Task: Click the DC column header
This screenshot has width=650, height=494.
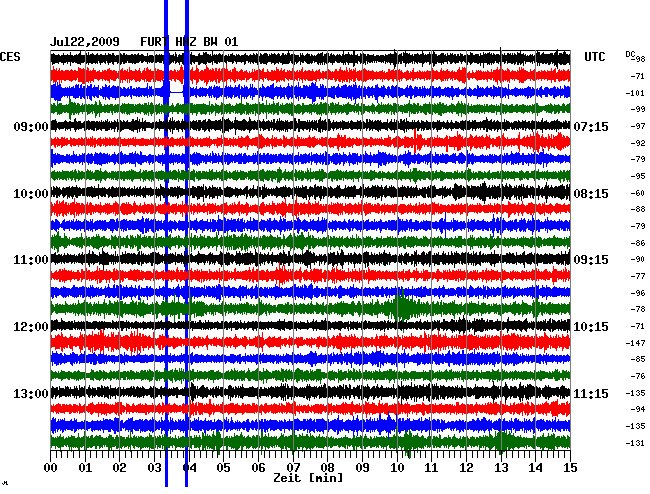Action: (x=630, y=54)
